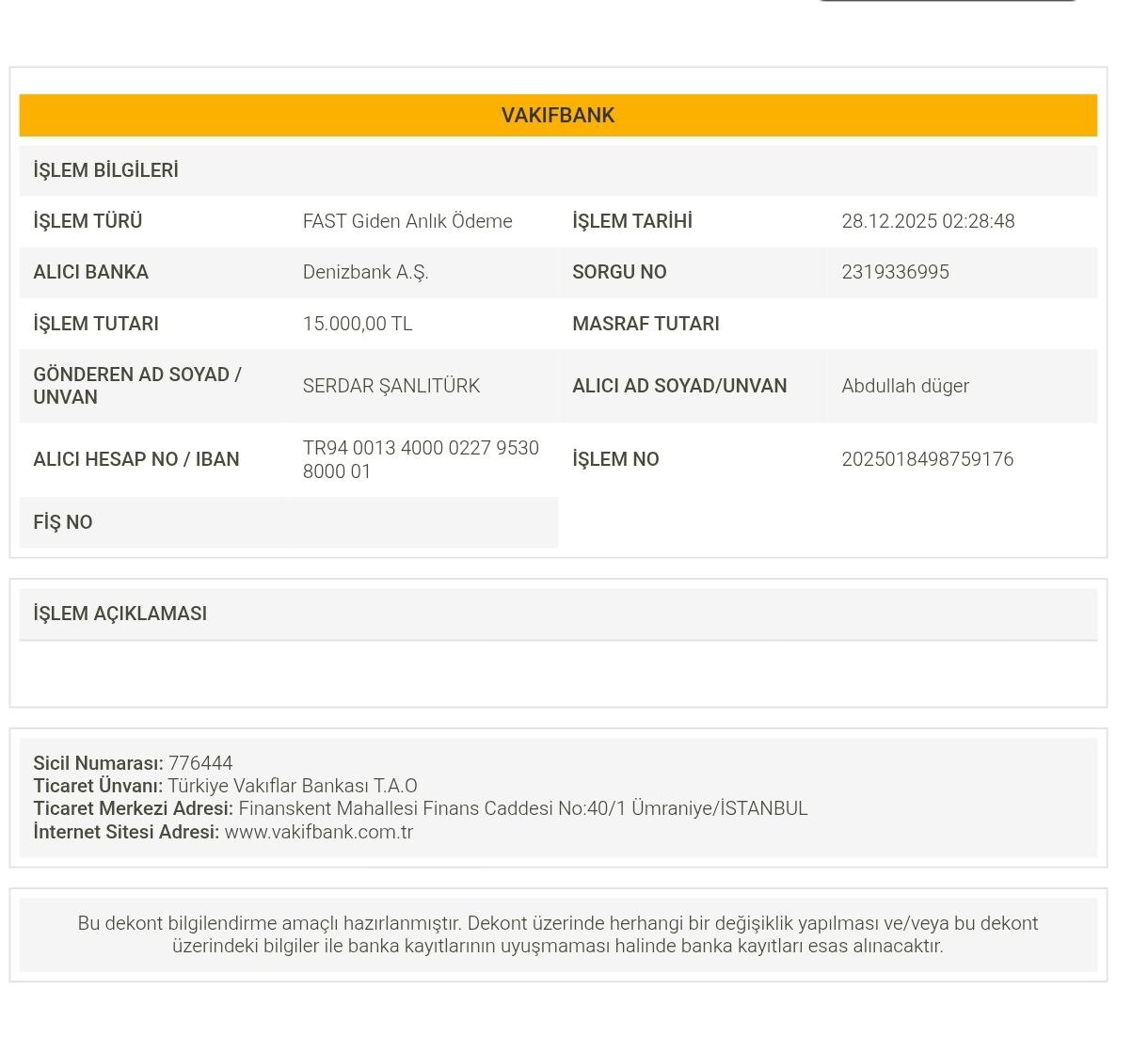Select recipient name Abdullah düger
Screen dimensions: 1148x1053
click(x=905, y=386)
